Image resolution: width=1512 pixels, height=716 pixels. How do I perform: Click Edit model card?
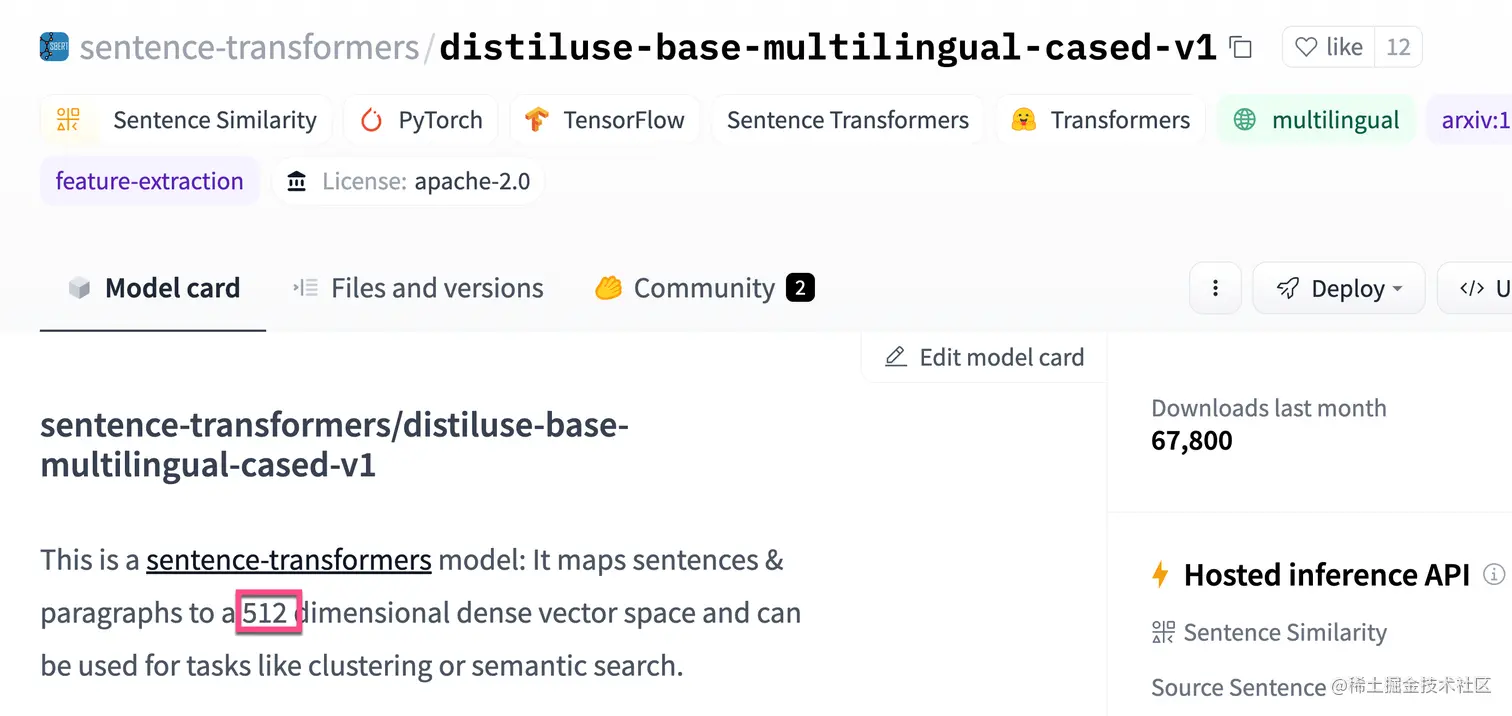point(984,357)
